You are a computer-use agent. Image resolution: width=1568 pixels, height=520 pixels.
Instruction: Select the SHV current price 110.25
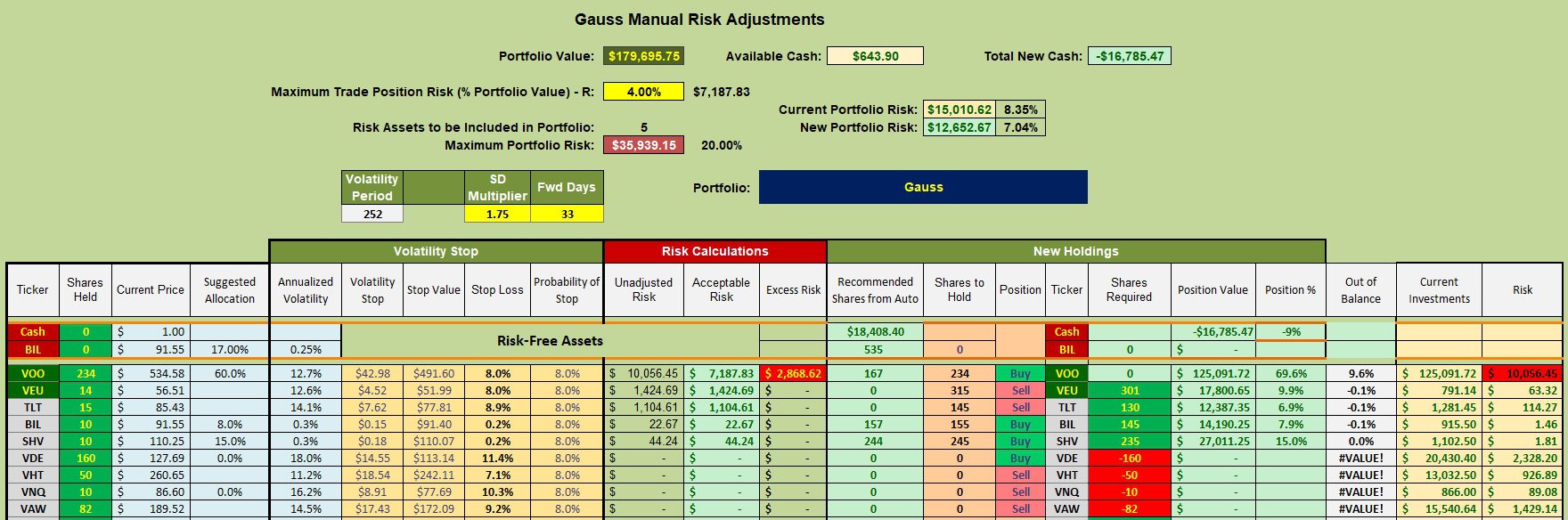151,441
